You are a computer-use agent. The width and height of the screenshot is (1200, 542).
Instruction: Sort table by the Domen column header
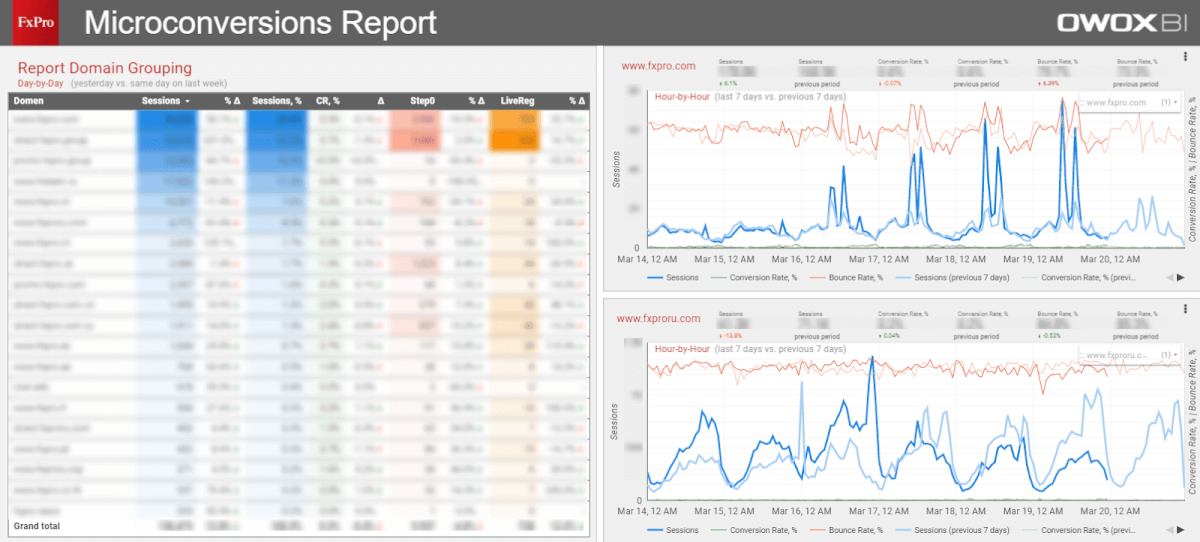(x=28, y=101)
